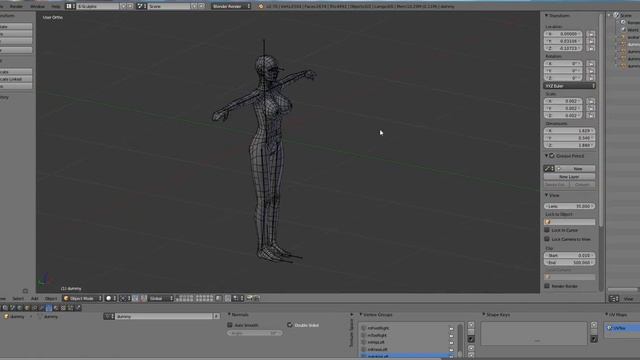The image size is (640, 360).
Task: Lock the Scale X value
Action: [x=591, y=101]
